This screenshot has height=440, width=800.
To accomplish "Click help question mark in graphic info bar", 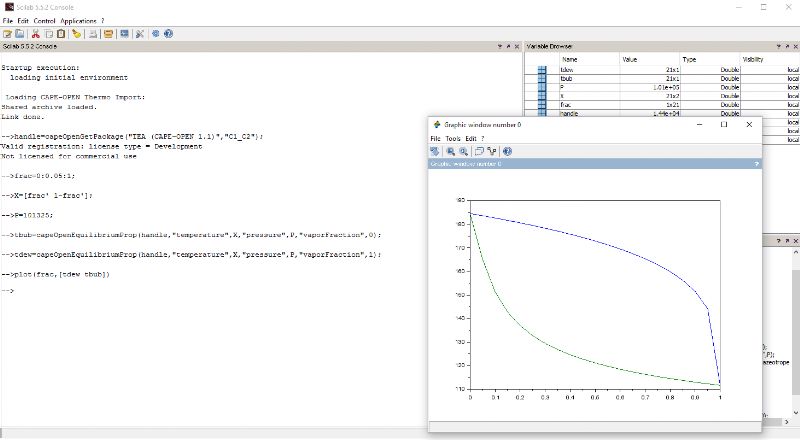I will (756, 164).
